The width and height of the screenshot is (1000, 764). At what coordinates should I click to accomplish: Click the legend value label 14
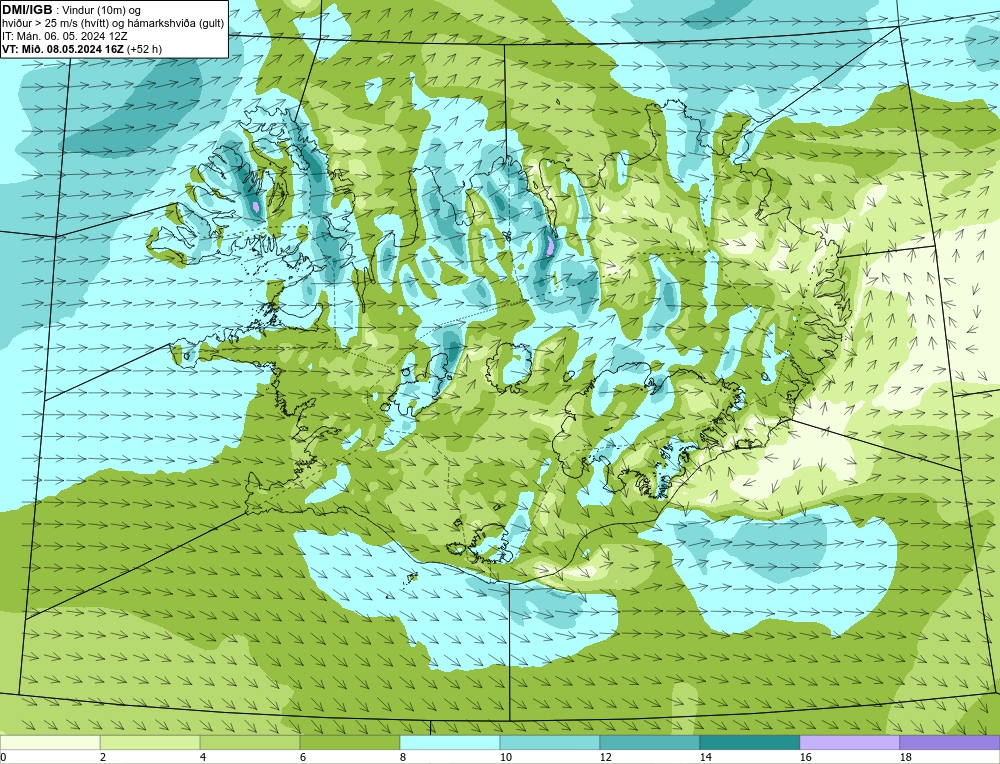click(x=706, y=757)
